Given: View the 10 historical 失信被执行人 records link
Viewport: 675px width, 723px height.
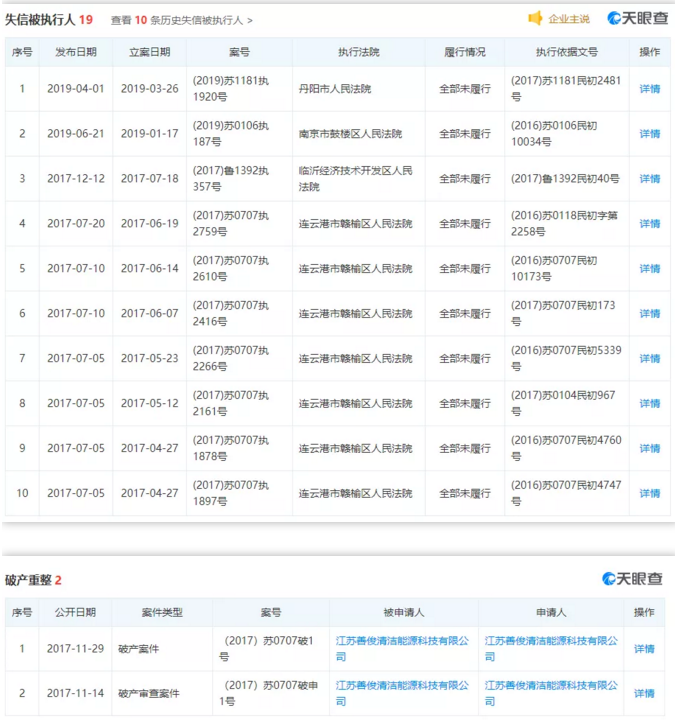Looking at the screenshot, I should tap(182, 20).
